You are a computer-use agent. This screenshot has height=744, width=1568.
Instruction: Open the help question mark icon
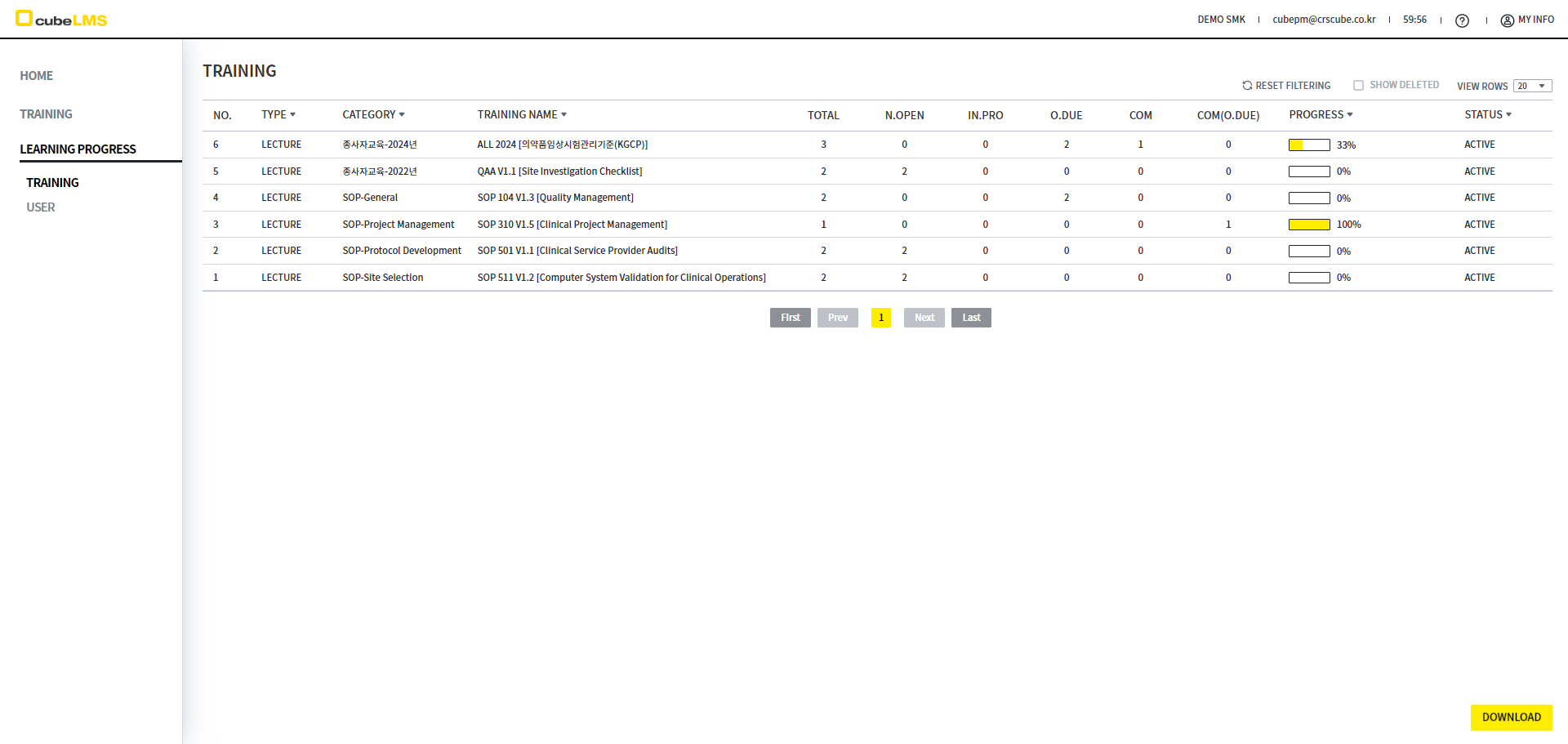(1462, 20)
